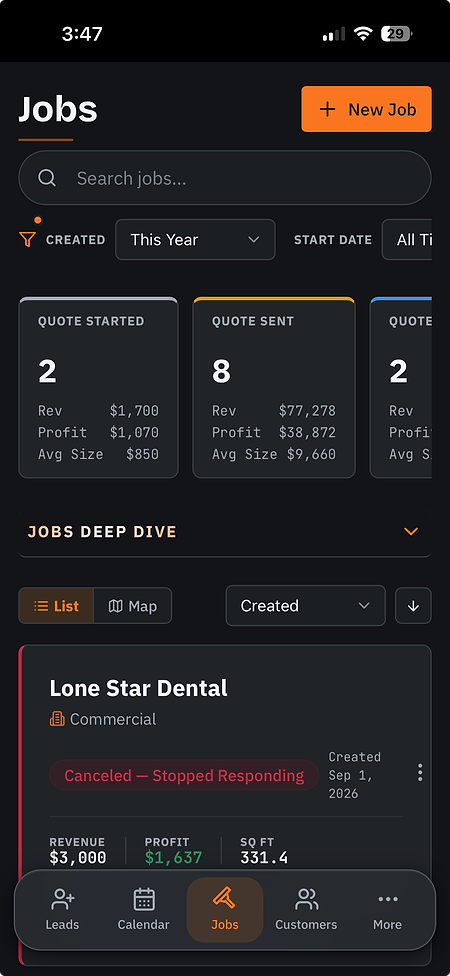Tap the cellular signal bars
Screen dimensions: 450x976
[x=334, y=34]
